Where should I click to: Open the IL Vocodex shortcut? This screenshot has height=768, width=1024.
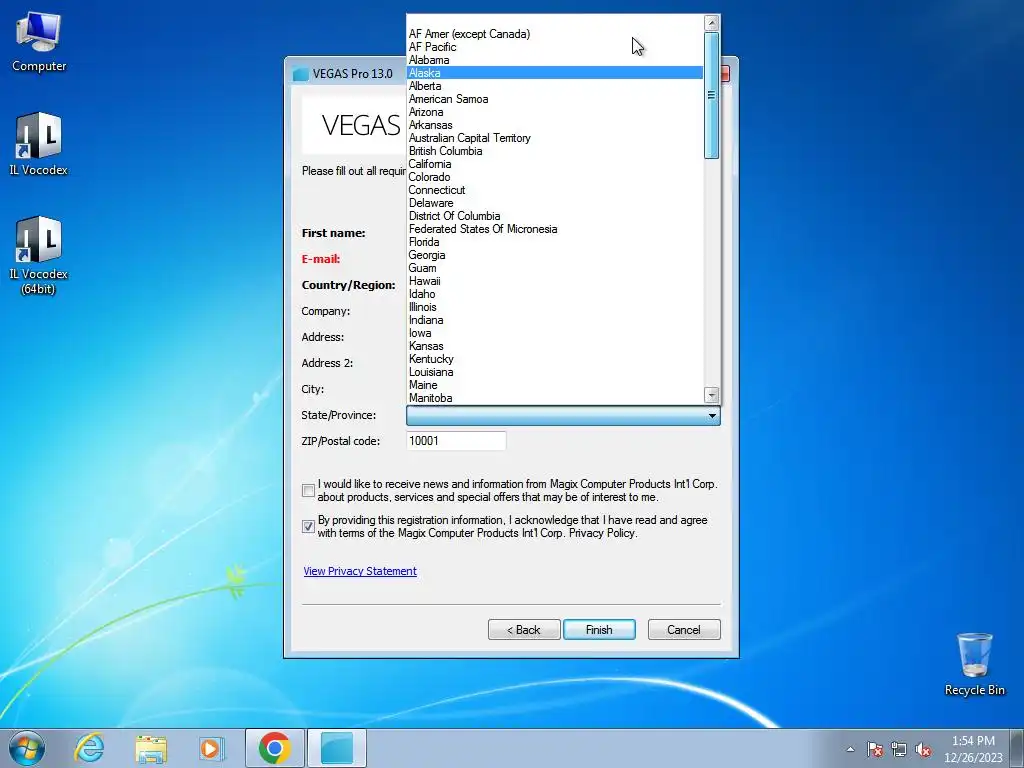39,144
